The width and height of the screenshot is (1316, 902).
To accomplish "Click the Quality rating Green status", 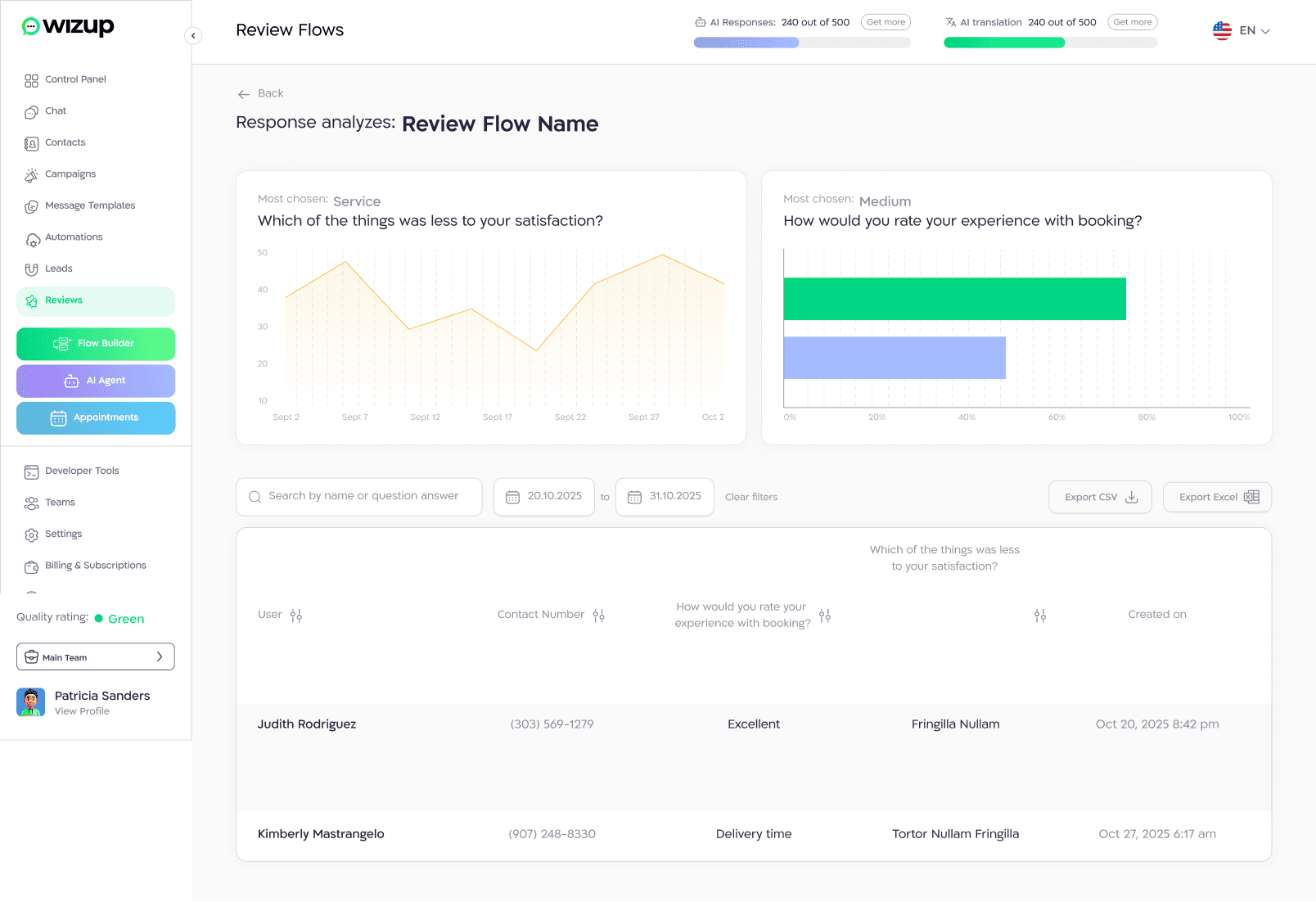I will point(119,619).
